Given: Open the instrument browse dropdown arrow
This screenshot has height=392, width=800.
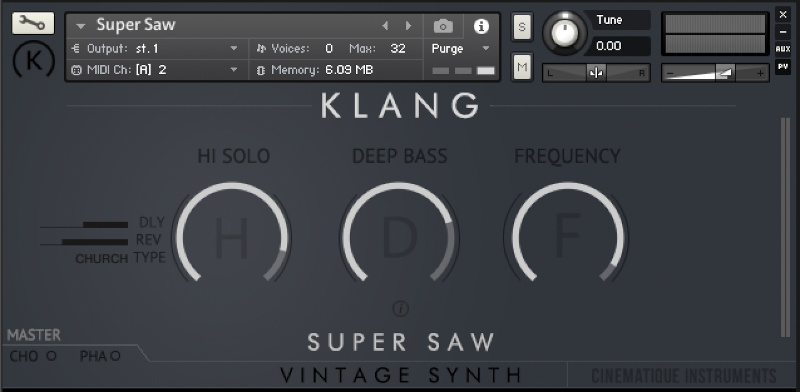Looking at the screenshot, I should [x=81, y=26].
